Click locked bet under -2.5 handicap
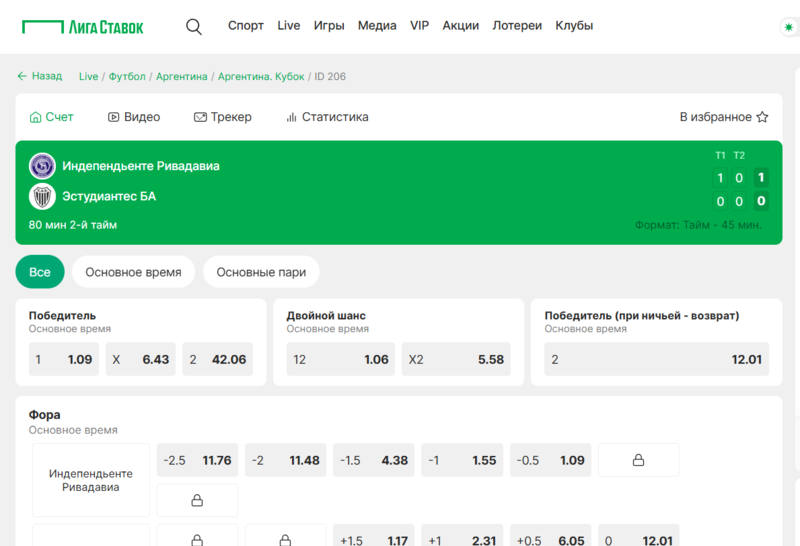Image resolution: width=800 pixels, height=546 pixels. point(197,500)
